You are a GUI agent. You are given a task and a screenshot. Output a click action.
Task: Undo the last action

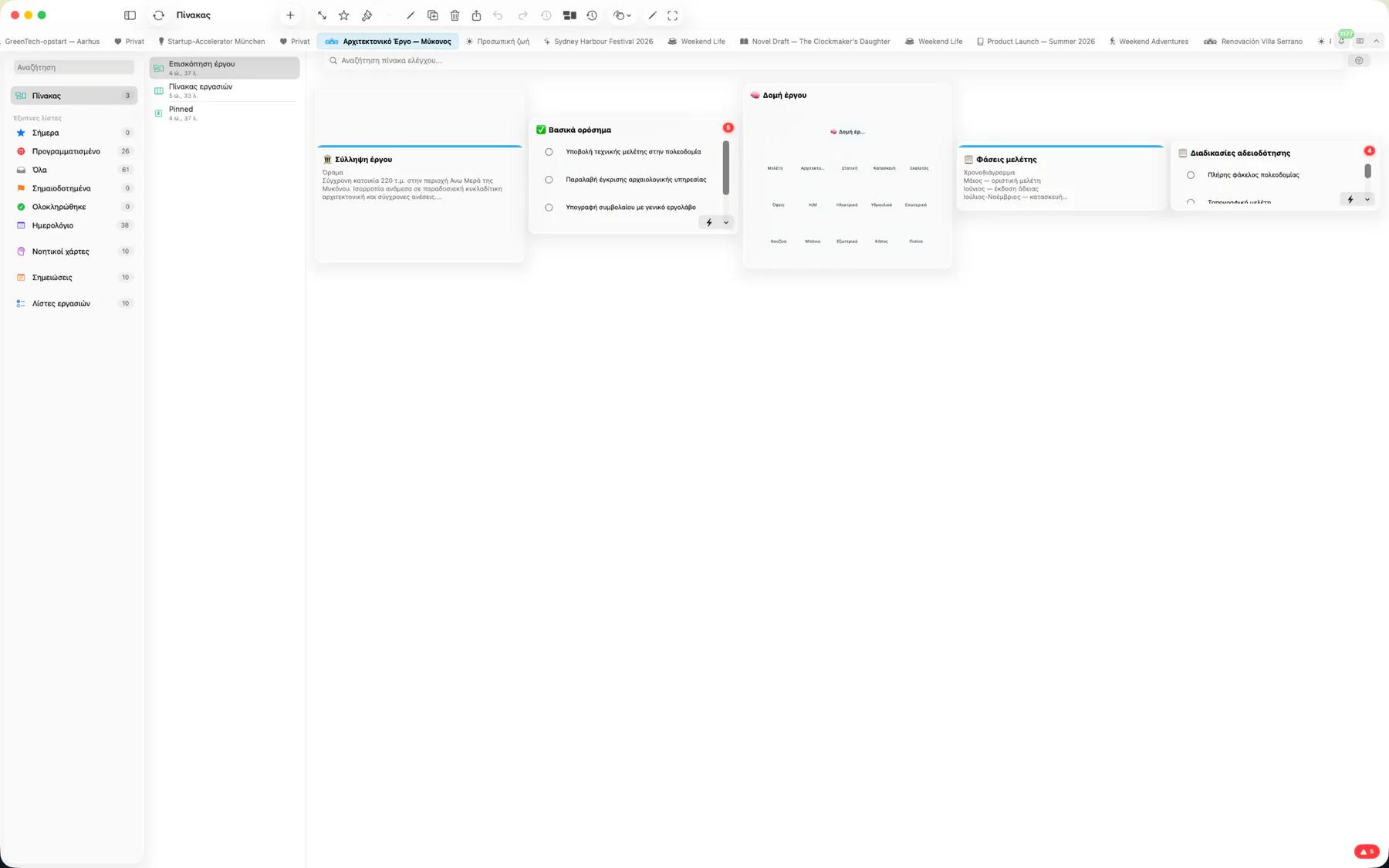point(498,15)
